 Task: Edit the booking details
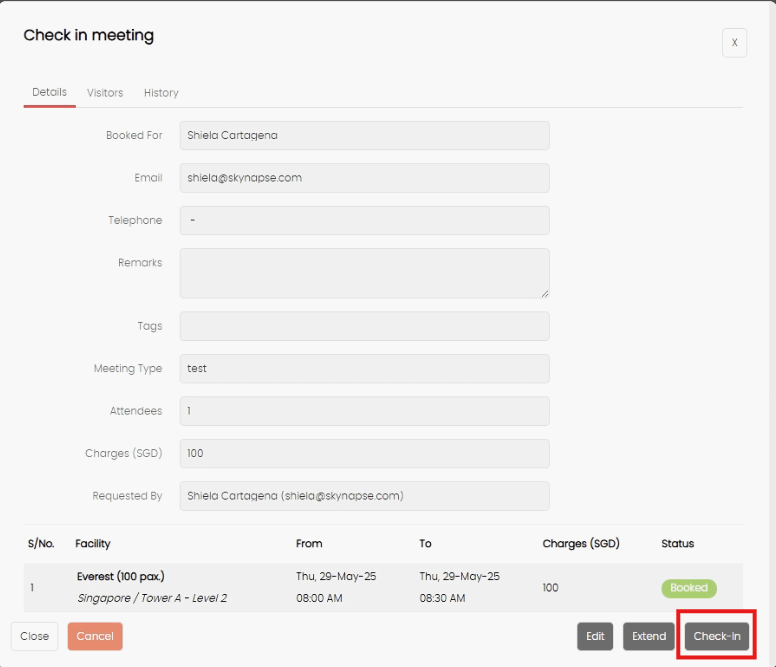(595, 636)
